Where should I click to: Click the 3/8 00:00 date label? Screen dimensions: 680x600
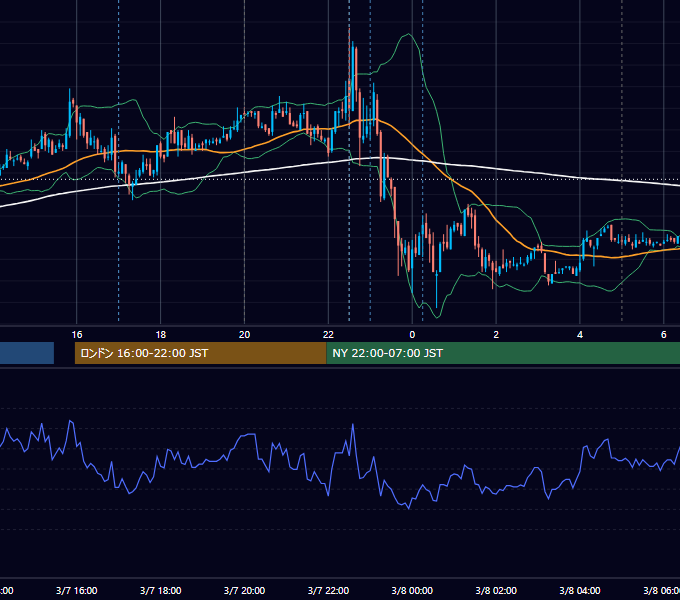coord(412,590)
